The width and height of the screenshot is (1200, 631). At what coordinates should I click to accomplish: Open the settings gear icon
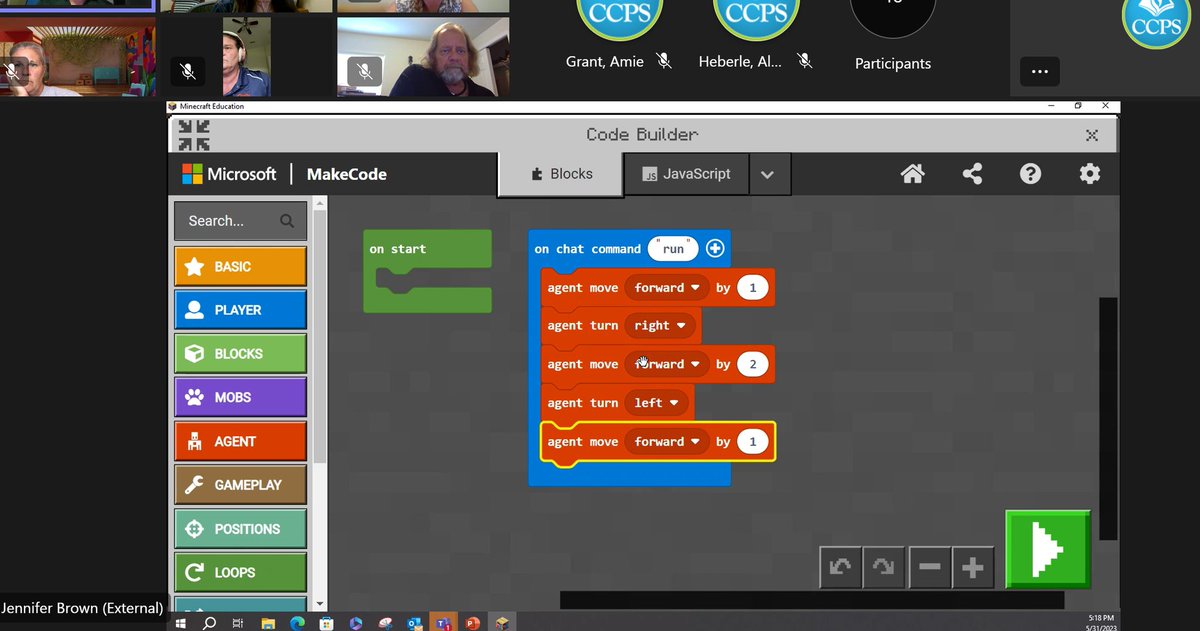tap(1090, 174)
